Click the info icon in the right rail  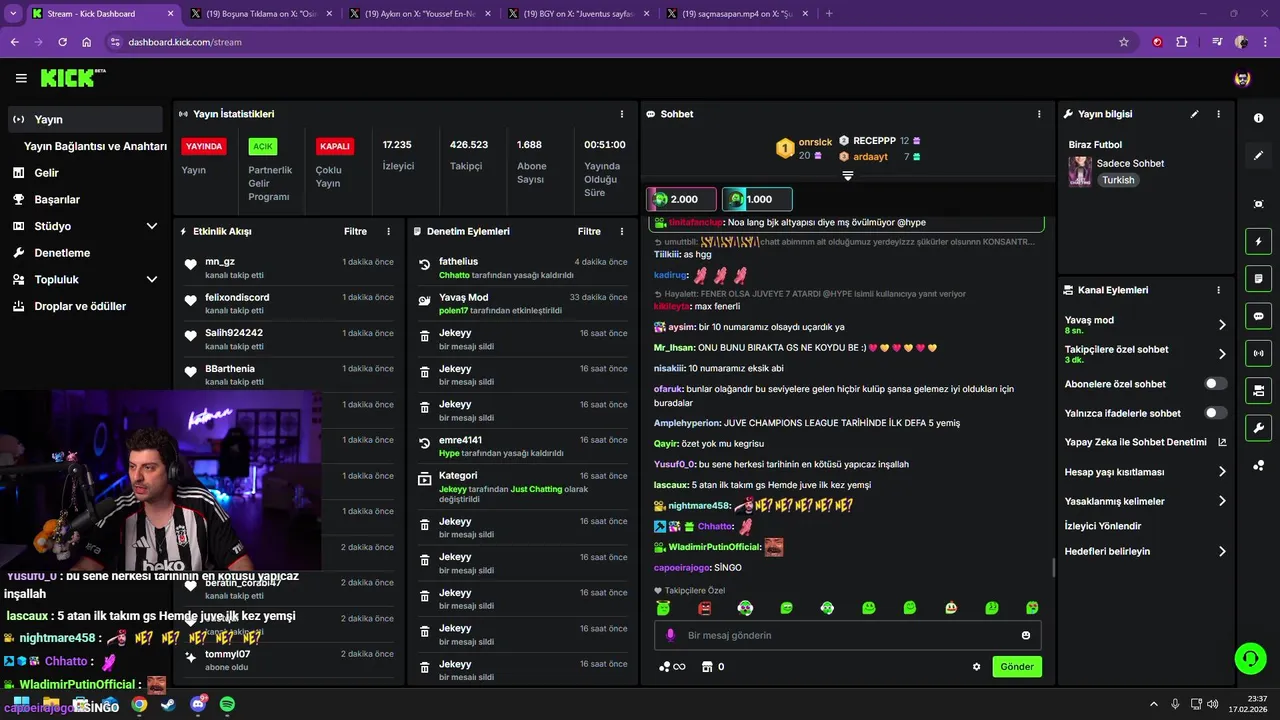click(1258, 118)
